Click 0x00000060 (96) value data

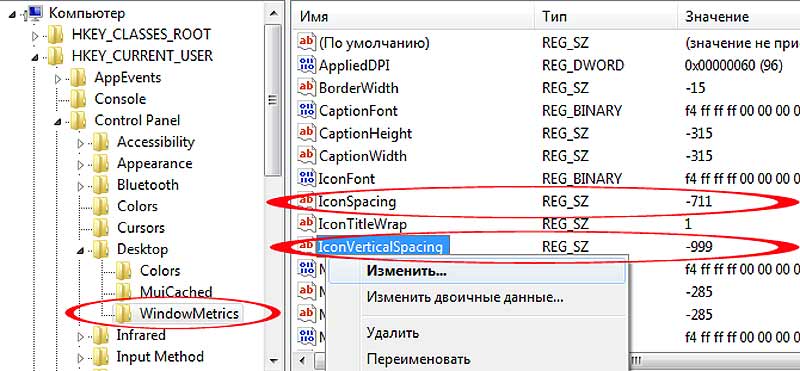pyautogui.click(x=734, y=65)
